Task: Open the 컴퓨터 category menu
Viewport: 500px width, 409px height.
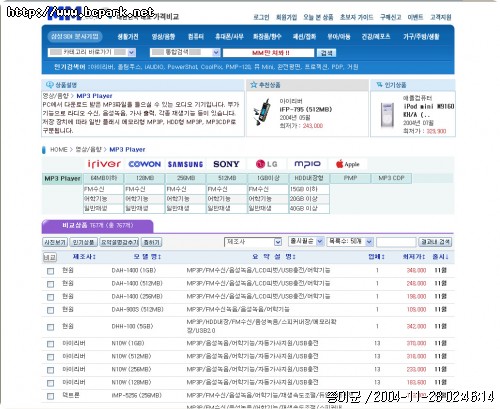Action: (x=196, y=37)
